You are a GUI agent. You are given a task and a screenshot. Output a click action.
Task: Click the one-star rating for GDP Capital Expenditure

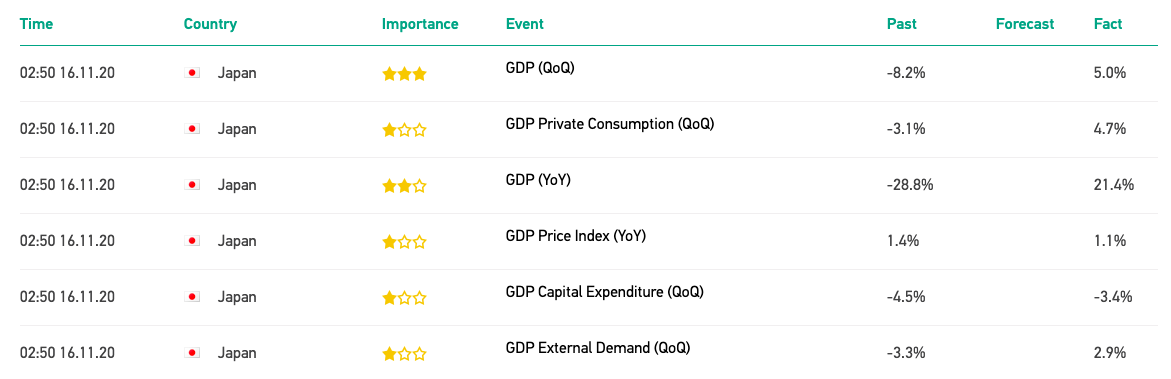(404, 298)
